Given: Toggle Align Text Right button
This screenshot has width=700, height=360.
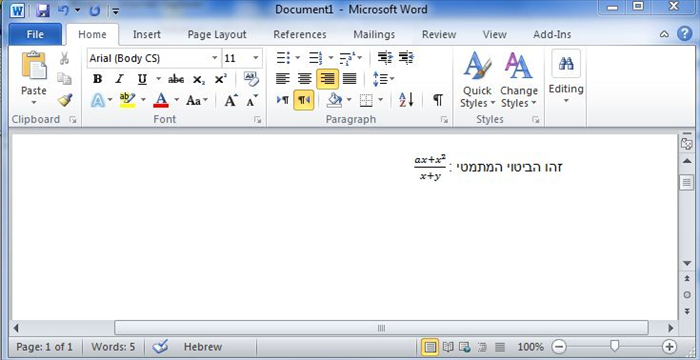Looking at the screenshot, I should click(327, 79).
